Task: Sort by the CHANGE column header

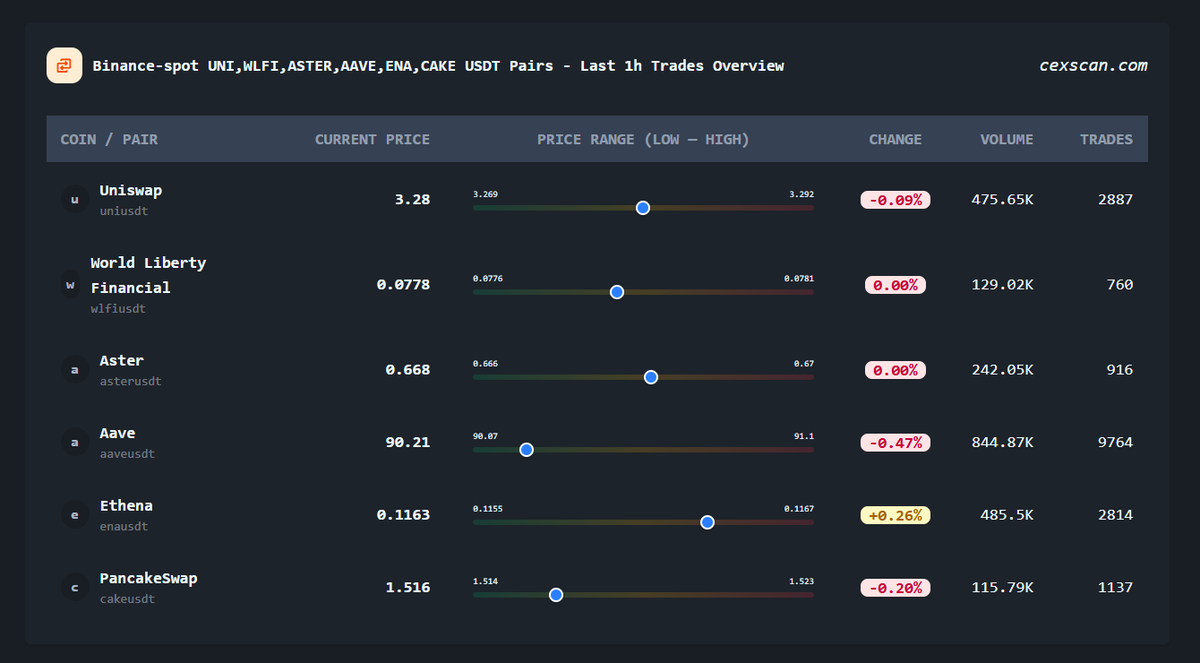Action: pos(895,139)
